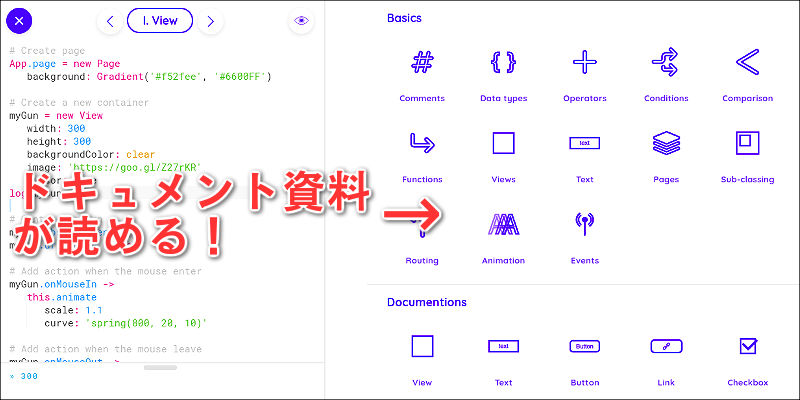Click the Documentions section heading
The width and height of the screenshot is (800, 400).
tap(427, 302)
